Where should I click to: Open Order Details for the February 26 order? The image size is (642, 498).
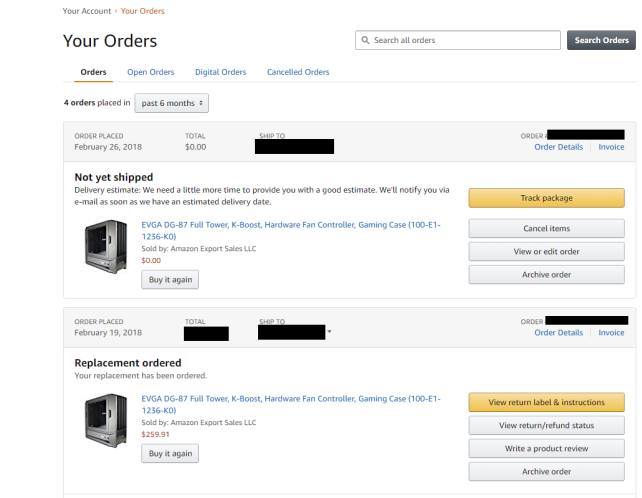pyautogui.click(x=558, y=147)
